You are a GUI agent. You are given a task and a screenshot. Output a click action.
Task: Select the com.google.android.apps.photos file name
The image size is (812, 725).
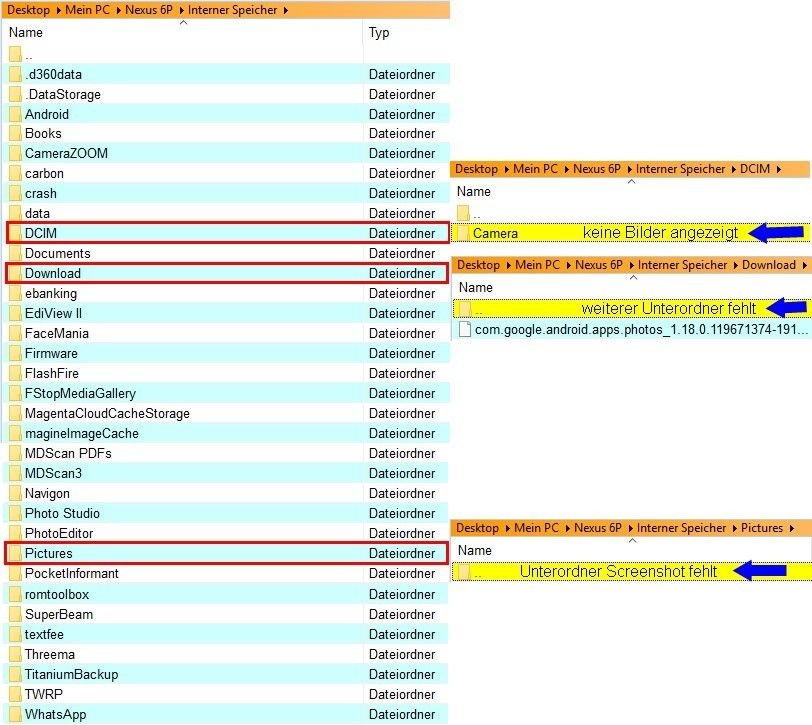point(642,329)
